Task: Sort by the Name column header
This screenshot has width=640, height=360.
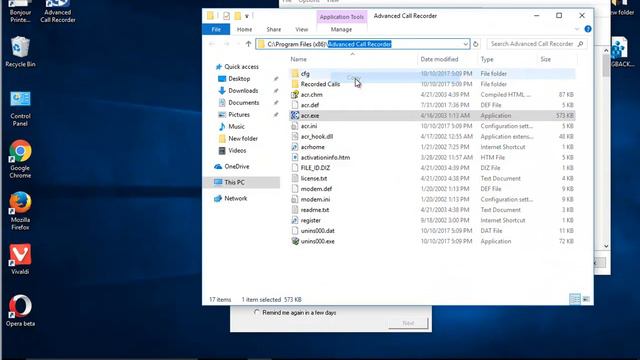Action: pos(353,59)
